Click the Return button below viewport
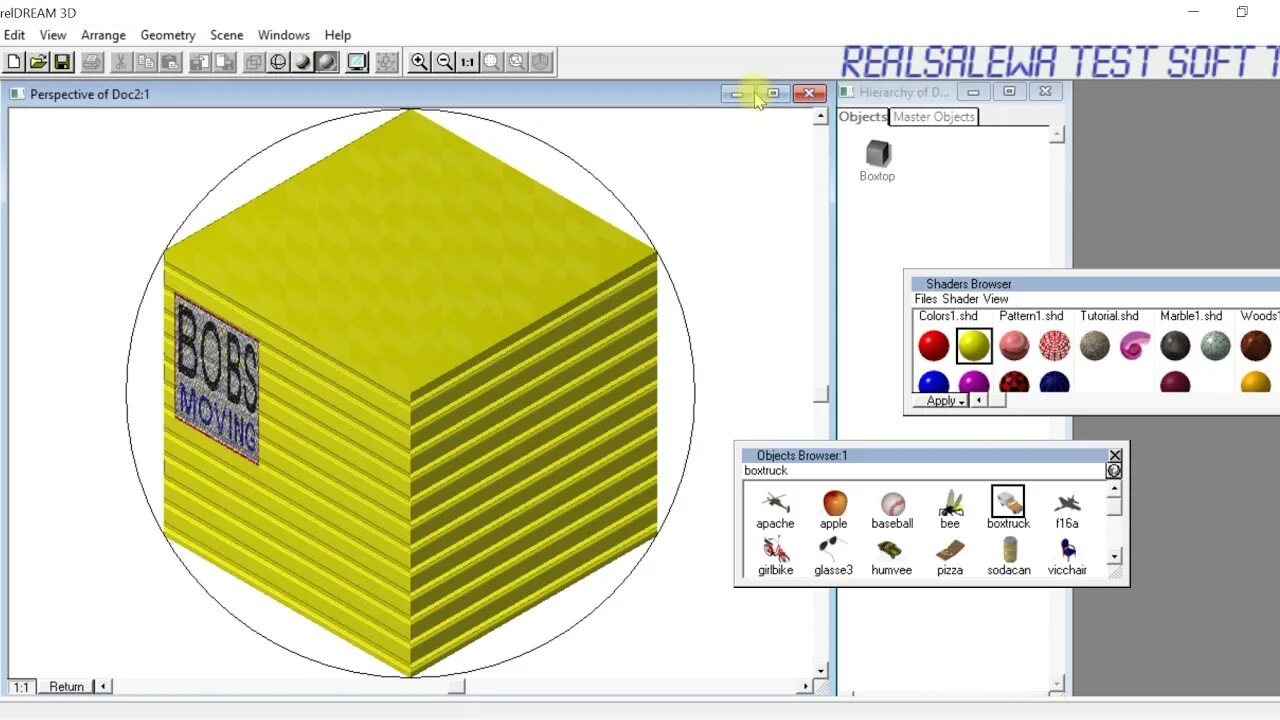Viewport: 1280px width, 720px height. coord(67,687)
